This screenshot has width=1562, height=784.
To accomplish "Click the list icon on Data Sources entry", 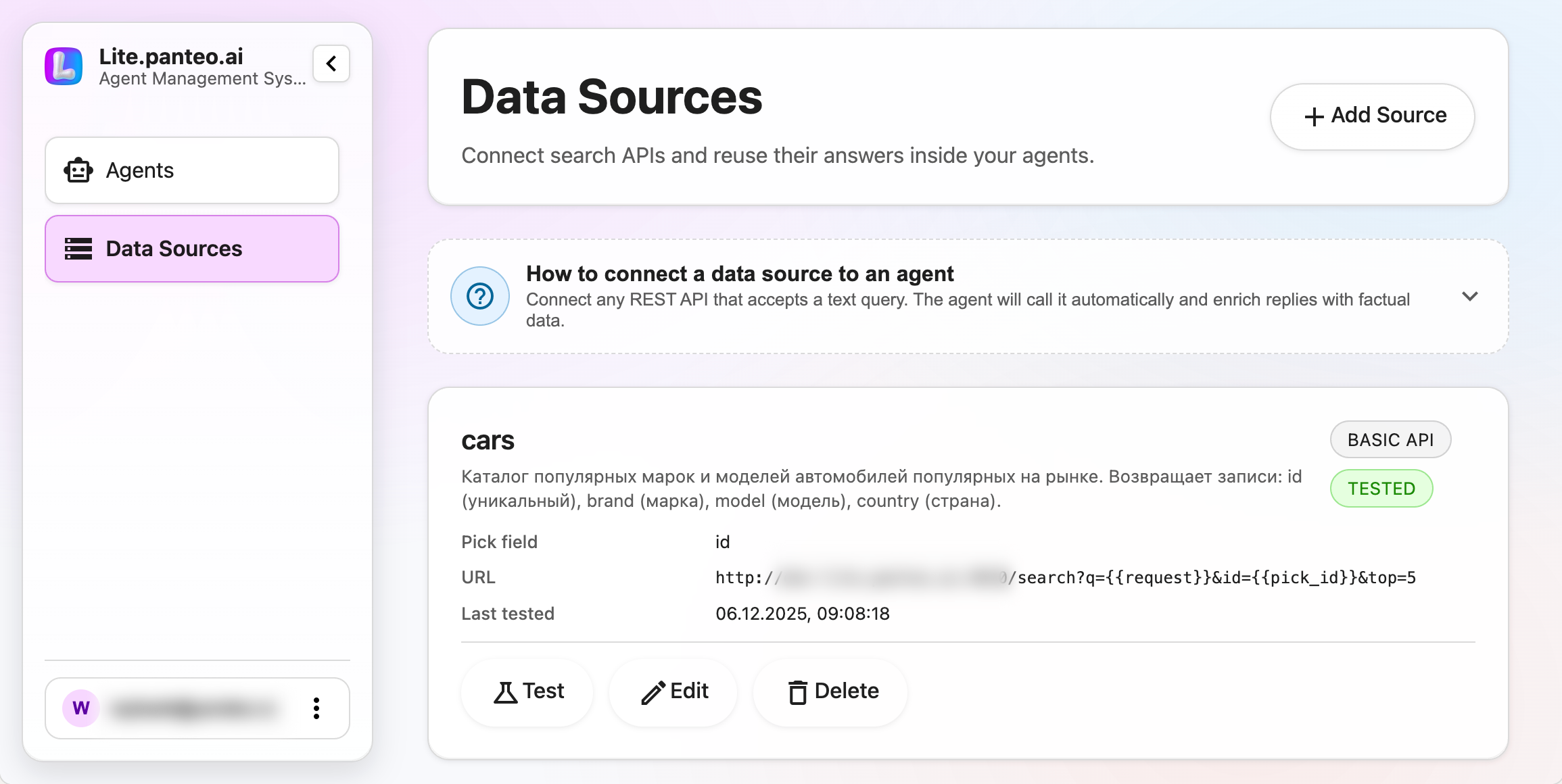I will tap(78, 249).
